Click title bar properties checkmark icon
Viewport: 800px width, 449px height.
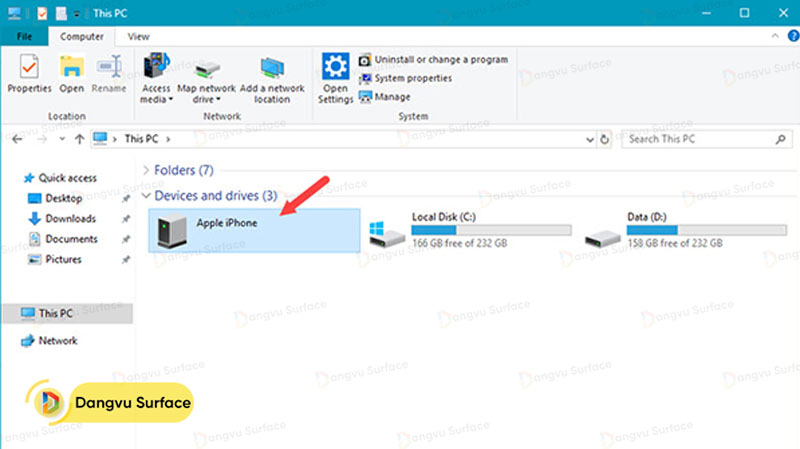pos(42,13)
